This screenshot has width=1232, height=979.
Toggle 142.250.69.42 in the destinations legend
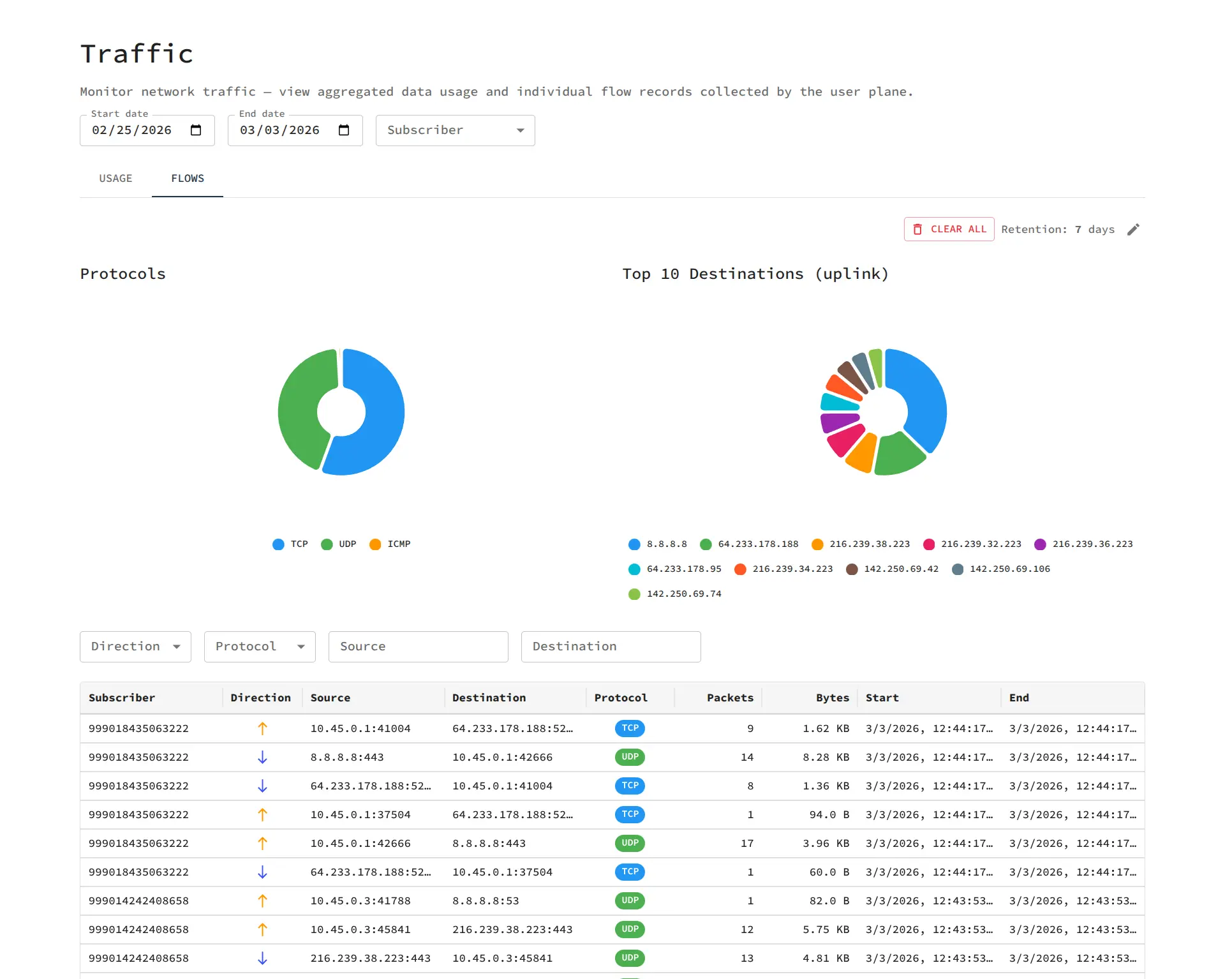[x=892, y=569]
